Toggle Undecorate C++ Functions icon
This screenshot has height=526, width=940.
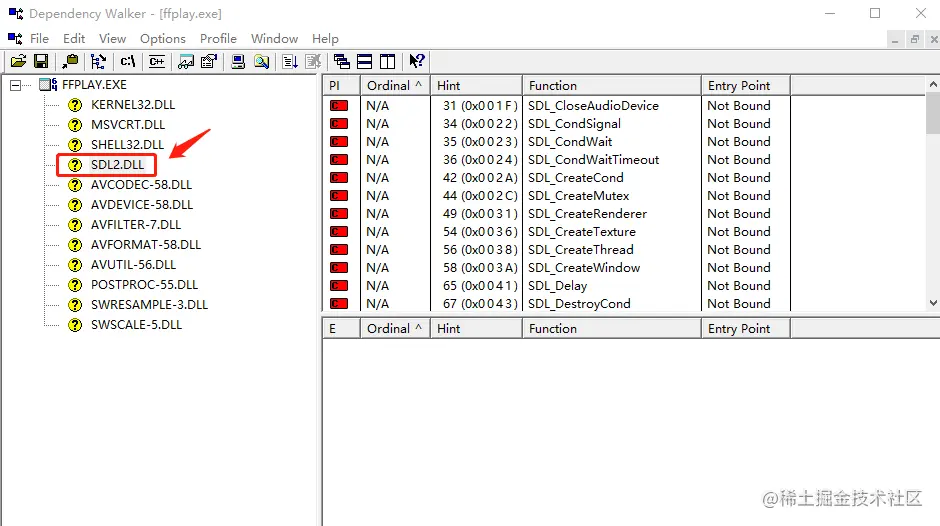(157, 61)
